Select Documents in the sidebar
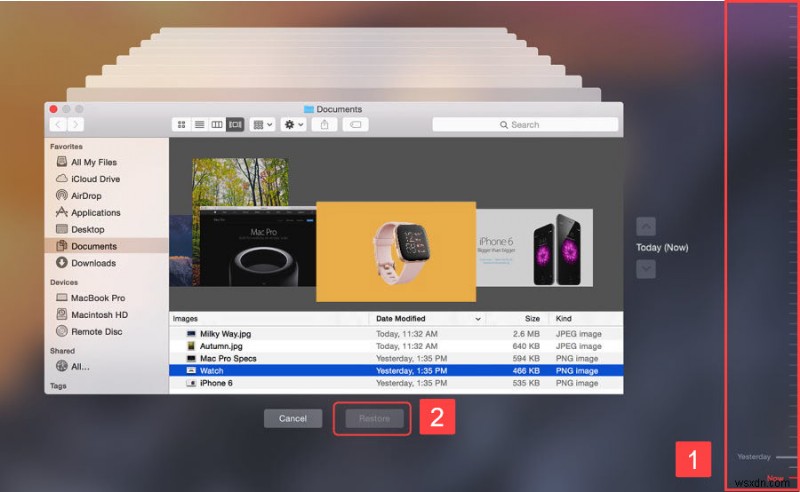This screenshot has width=800, height=492. click(106, 246)
